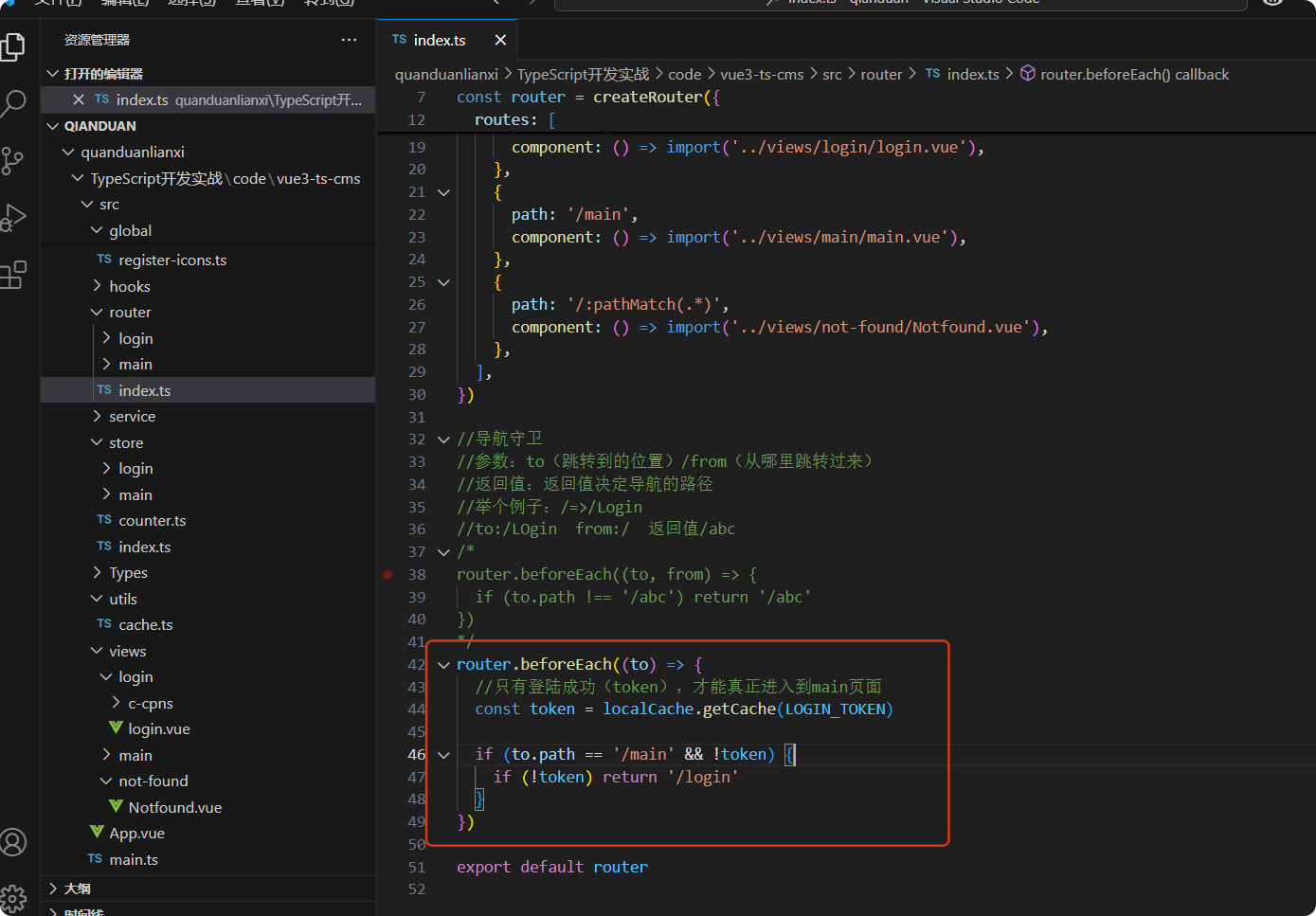Click TypeScript开发实战 breadcrumb segment
Screen dimensions: 1316x916
coord(584,74)
